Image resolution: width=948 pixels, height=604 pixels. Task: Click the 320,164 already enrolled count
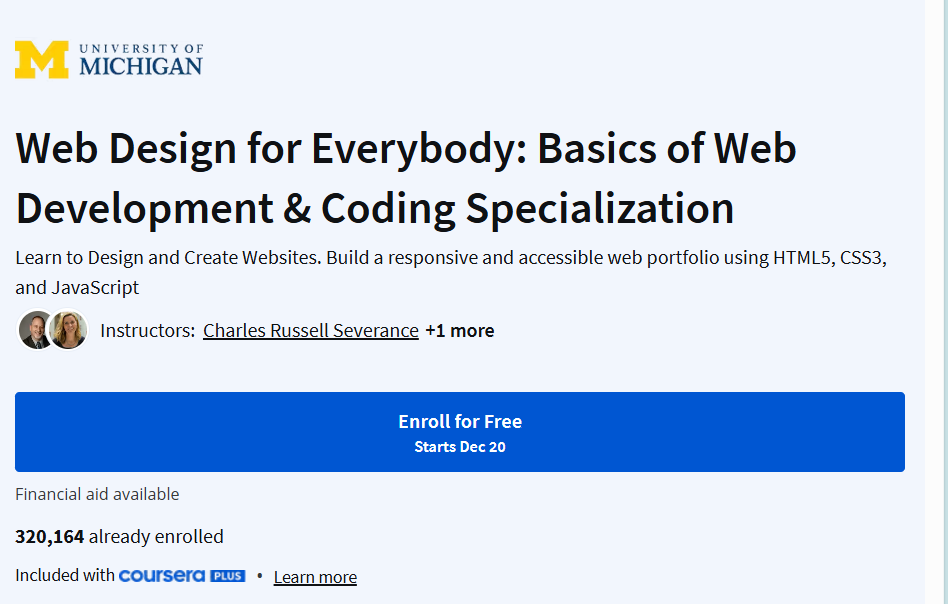click(119, 536)
